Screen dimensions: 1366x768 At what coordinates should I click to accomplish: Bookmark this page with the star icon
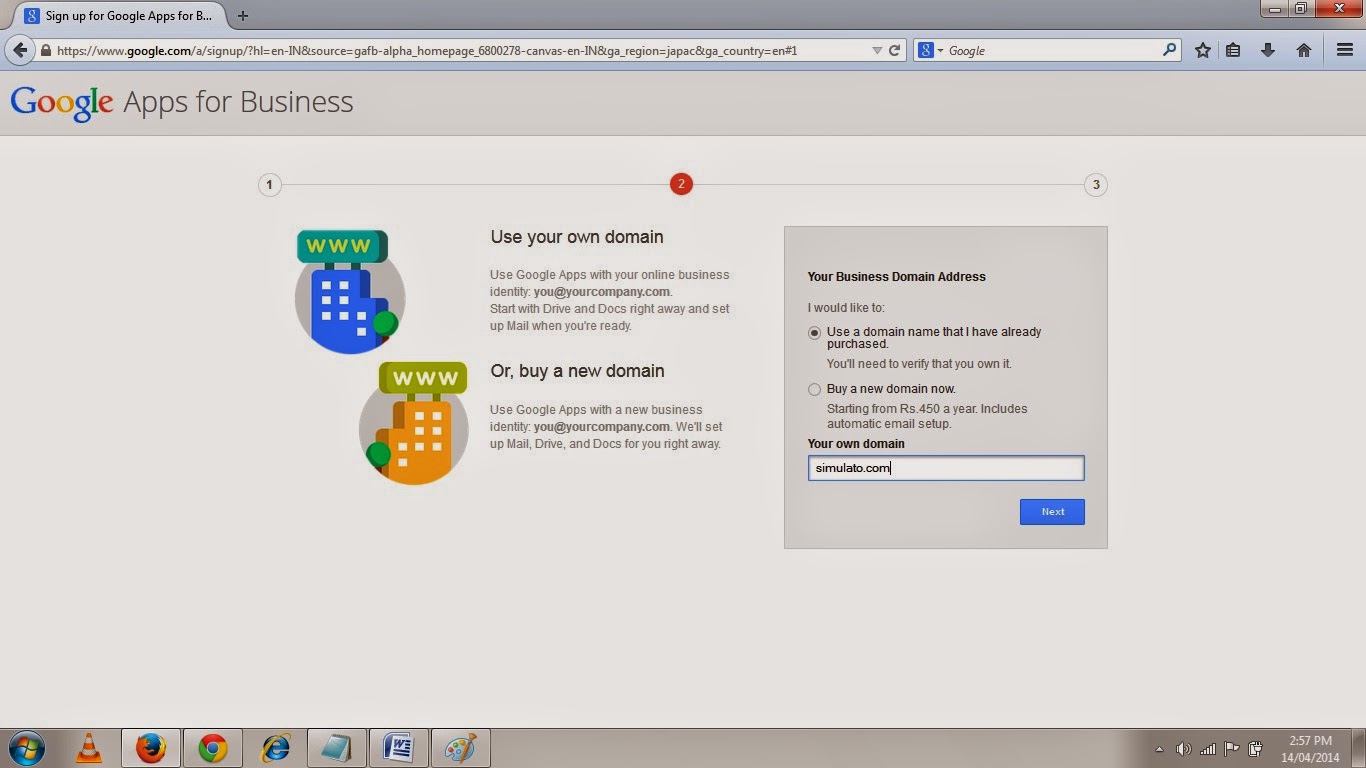tap(1203, 50)
